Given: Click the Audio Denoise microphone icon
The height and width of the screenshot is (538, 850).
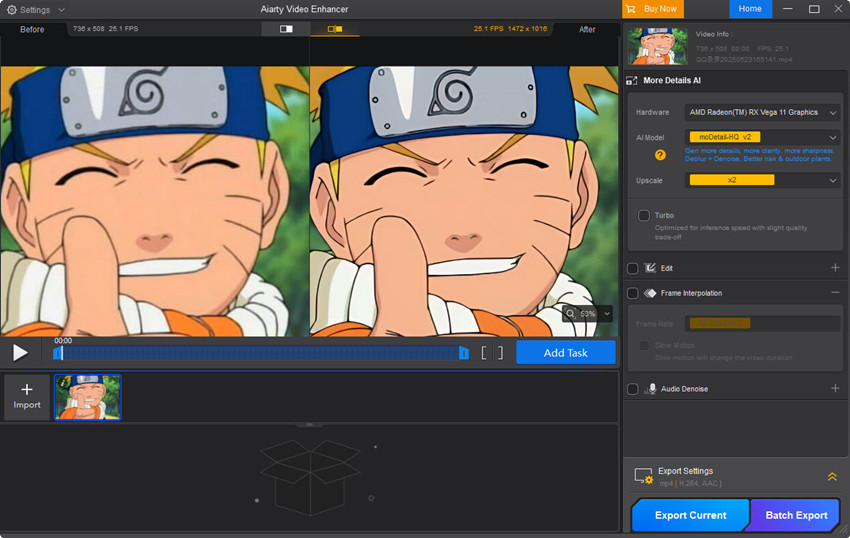Looking at the screenshot, I should (651, 389).
